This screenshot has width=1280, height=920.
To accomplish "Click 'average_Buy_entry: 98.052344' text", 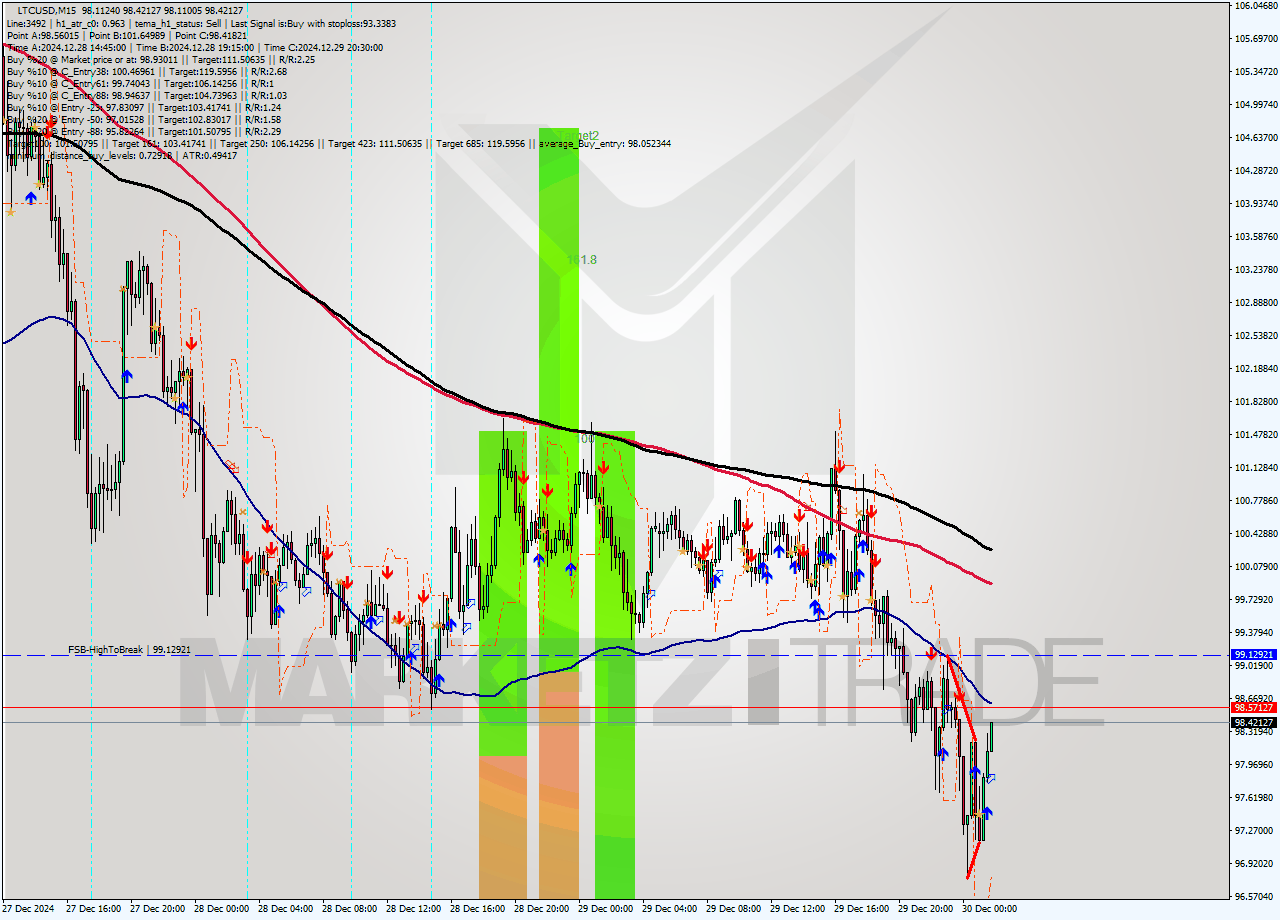I will (605, 144).
